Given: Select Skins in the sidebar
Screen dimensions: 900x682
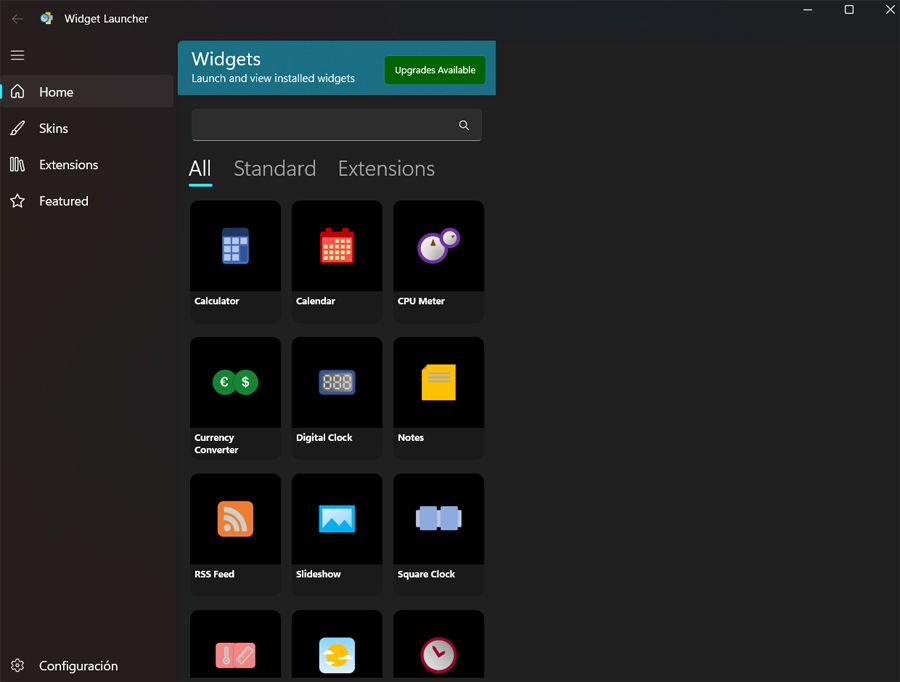Looking at the screenshot, I should tap(55, 128).
